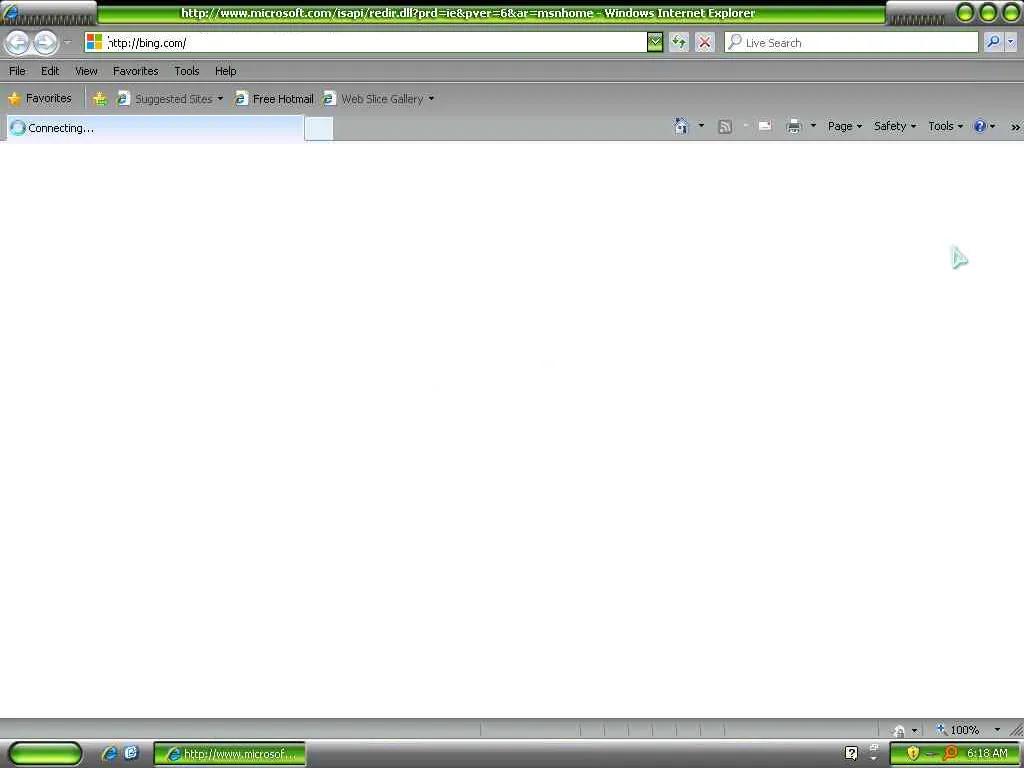Stop loading with the red X icon
Image resolution: width=1024 pixels, height=768 pixels.
click(x=705, y=42)
